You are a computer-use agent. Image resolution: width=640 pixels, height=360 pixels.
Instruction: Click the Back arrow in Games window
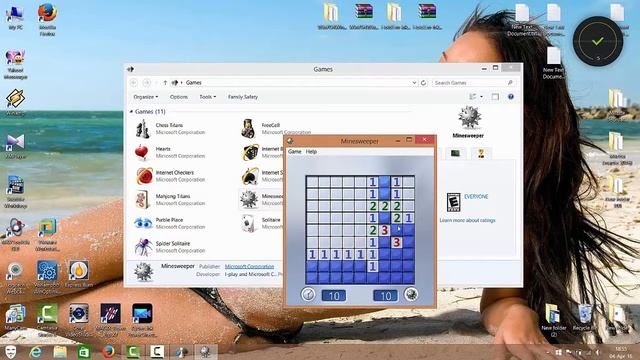click(x=134, y=82)
